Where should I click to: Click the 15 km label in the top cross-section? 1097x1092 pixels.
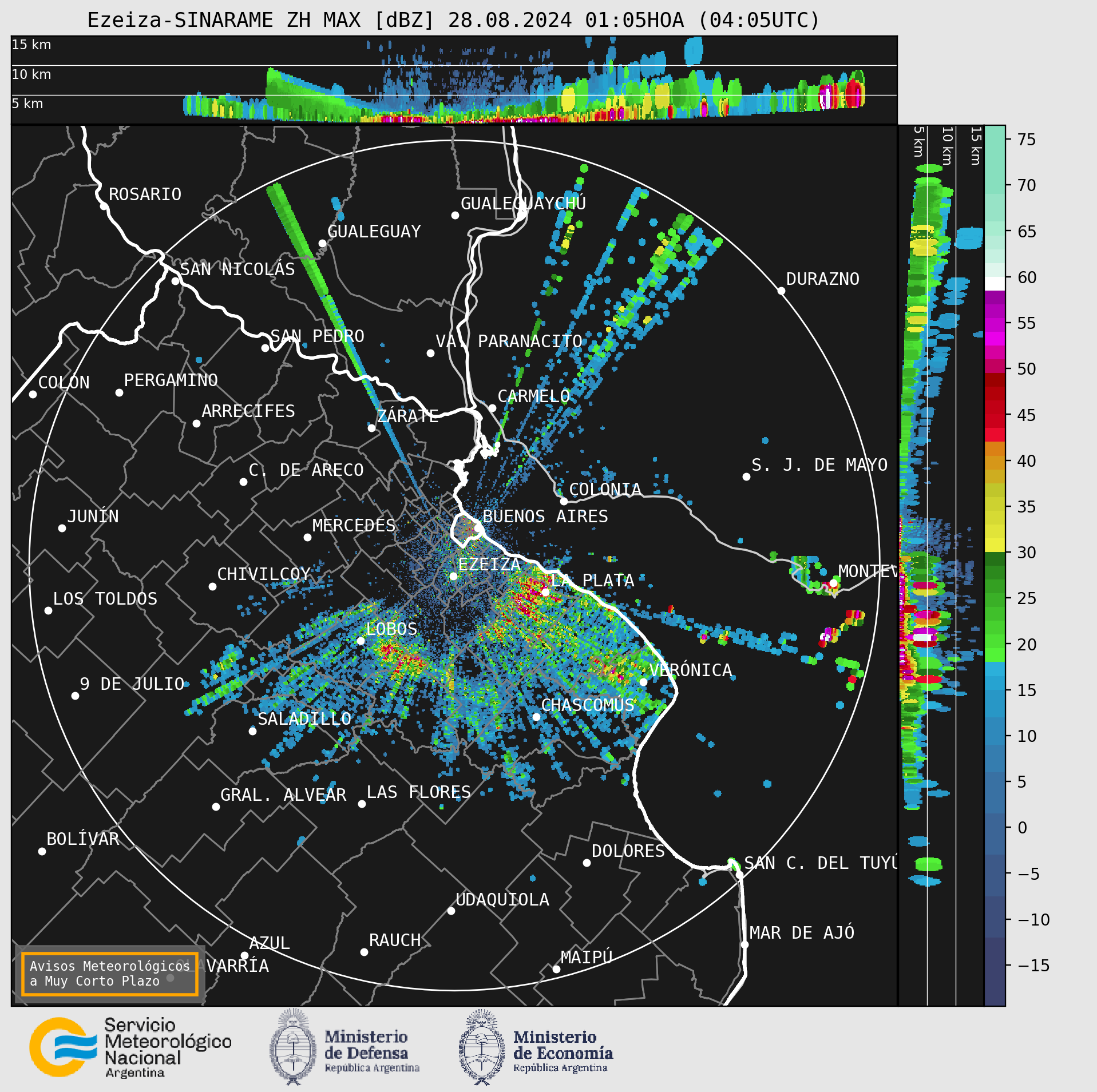31,45
